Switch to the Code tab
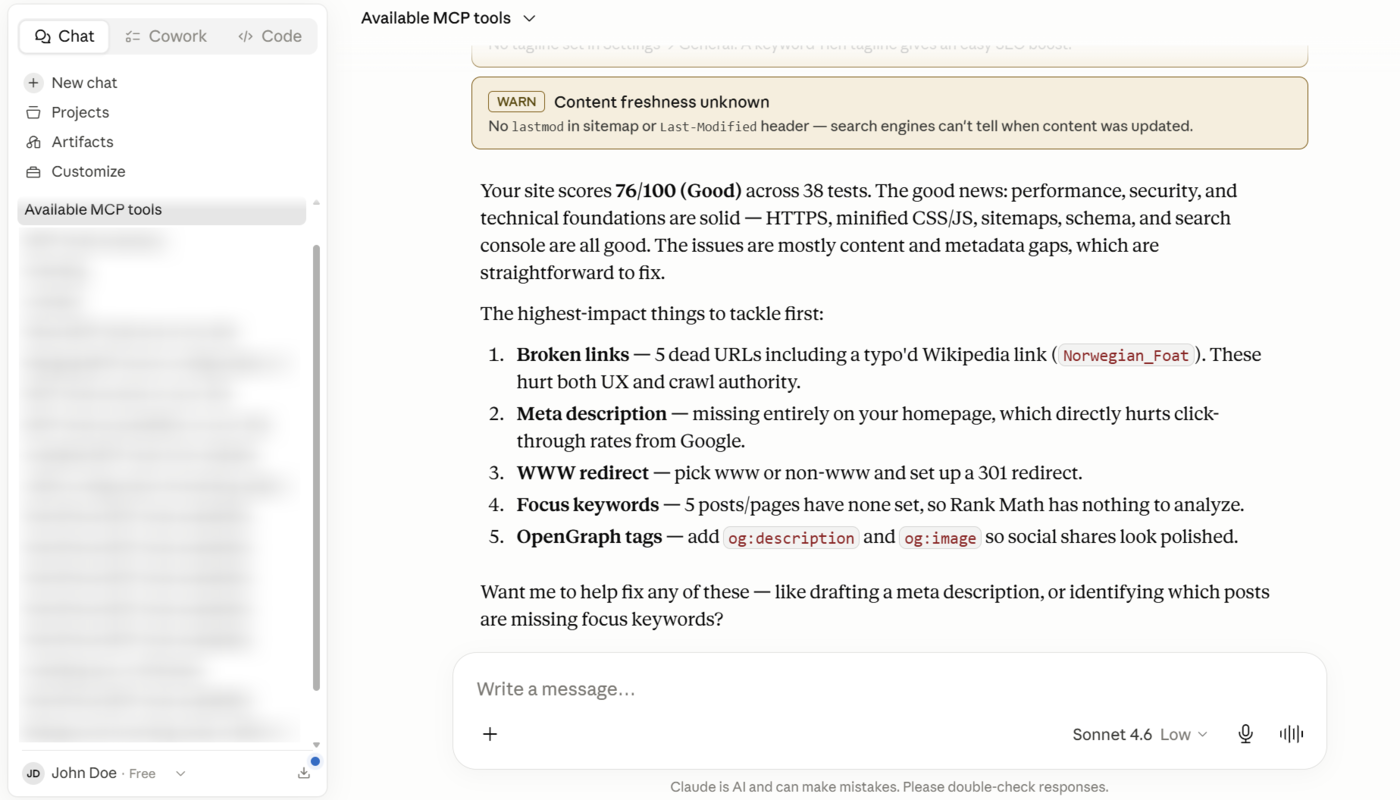 pos(270,36)
